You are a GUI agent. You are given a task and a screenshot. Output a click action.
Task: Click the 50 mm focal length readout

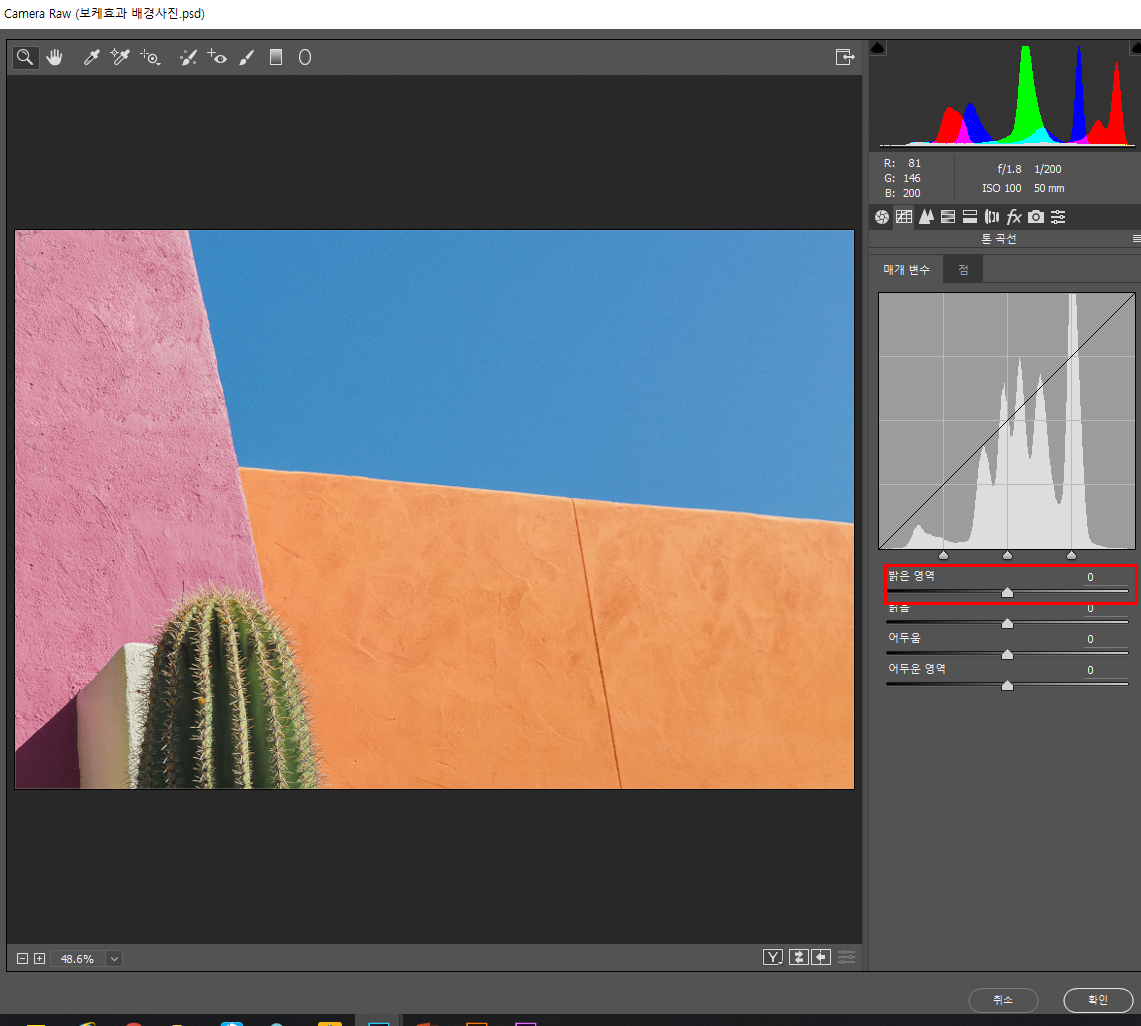(1049, 188)
